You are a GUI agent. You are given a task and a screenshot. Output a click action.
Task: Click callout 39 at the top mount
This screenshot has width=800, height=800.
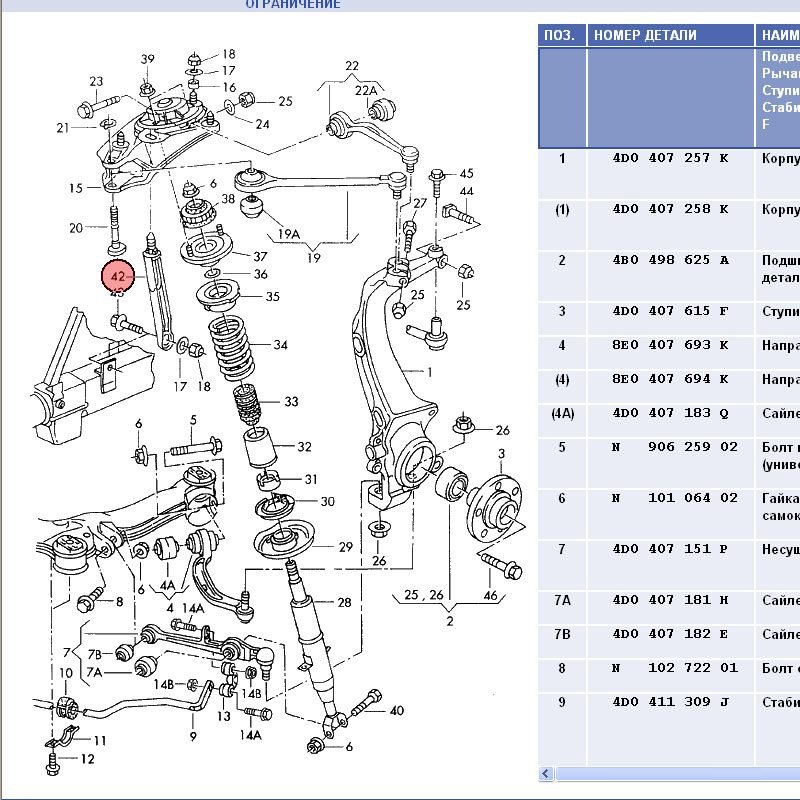click(x=147, y=60)
